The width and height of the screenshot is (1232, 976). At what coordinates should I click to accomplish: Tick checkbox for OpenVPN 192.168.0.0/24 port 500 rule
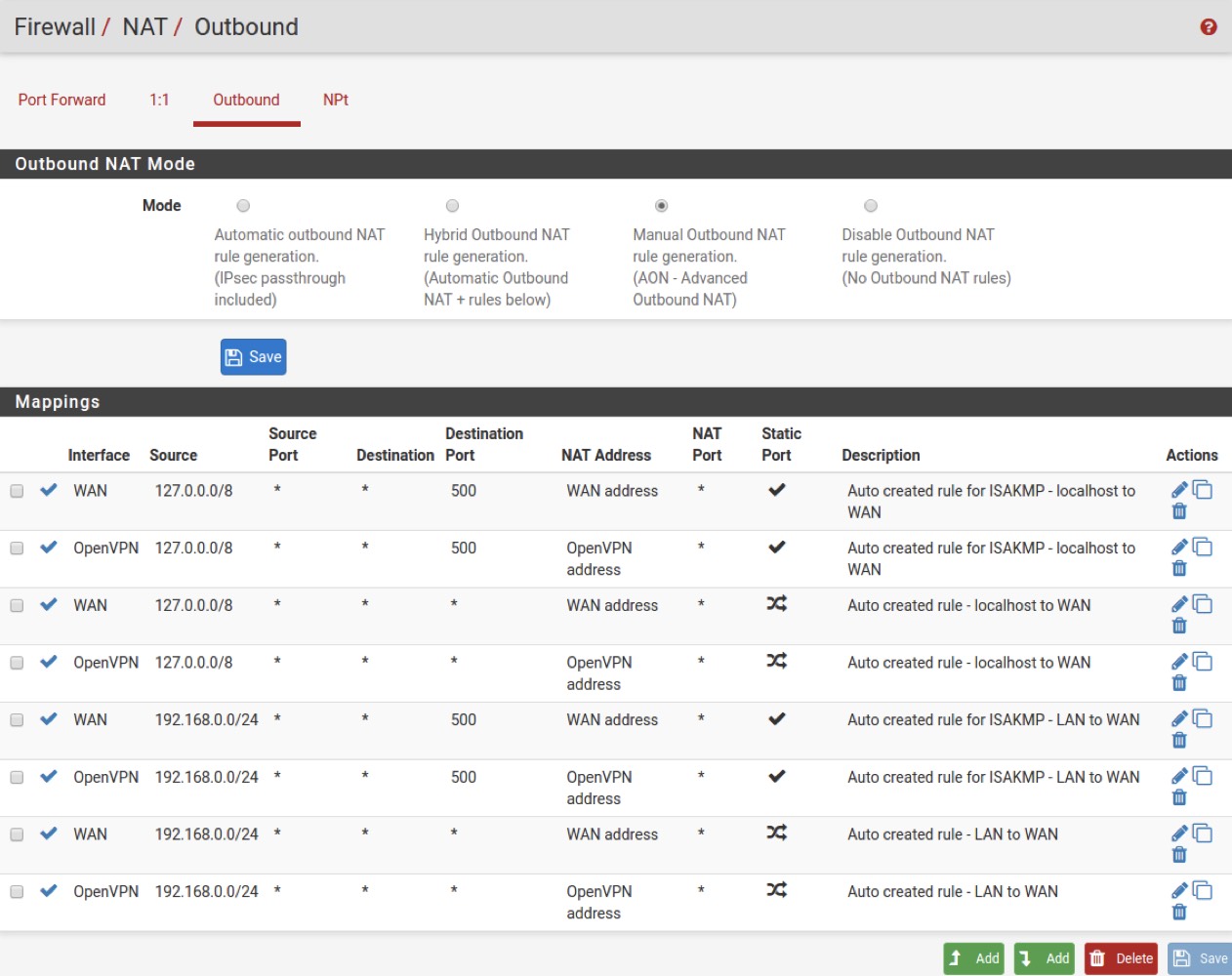[17, 778]
